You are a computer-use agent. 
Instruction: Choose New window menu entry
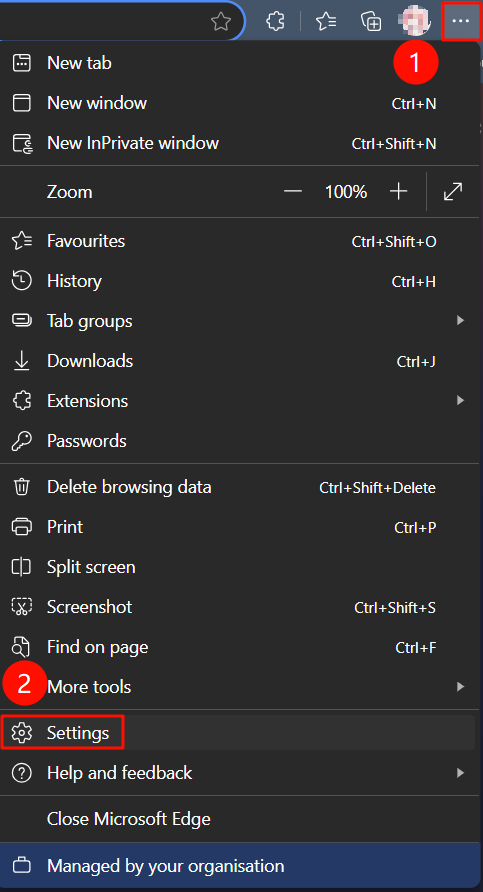tap(240, 103)
